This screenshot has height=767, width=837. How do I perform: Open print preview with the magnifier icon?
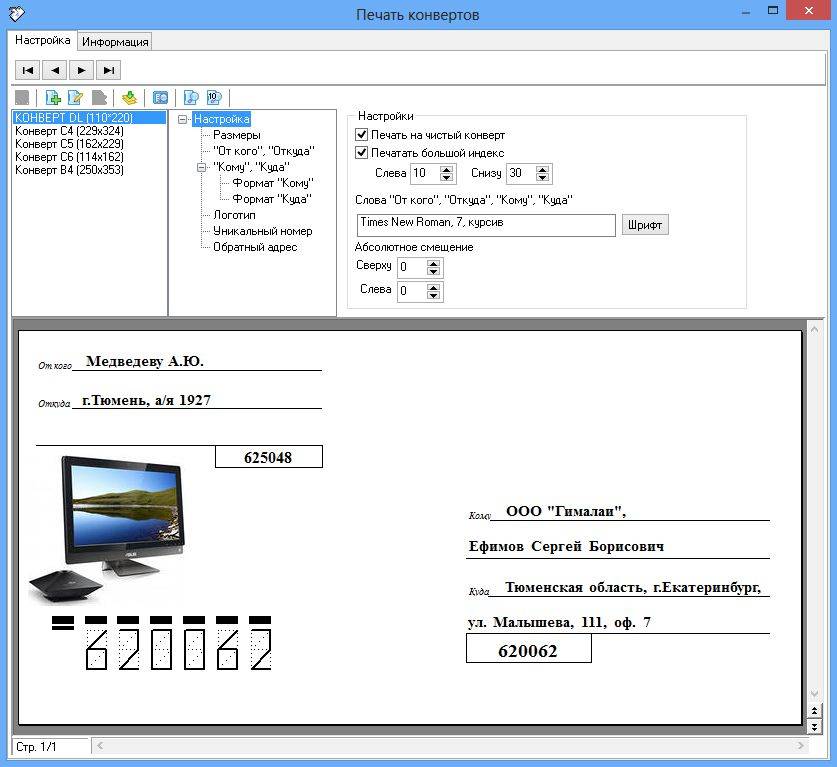click(x=191, y=98)
